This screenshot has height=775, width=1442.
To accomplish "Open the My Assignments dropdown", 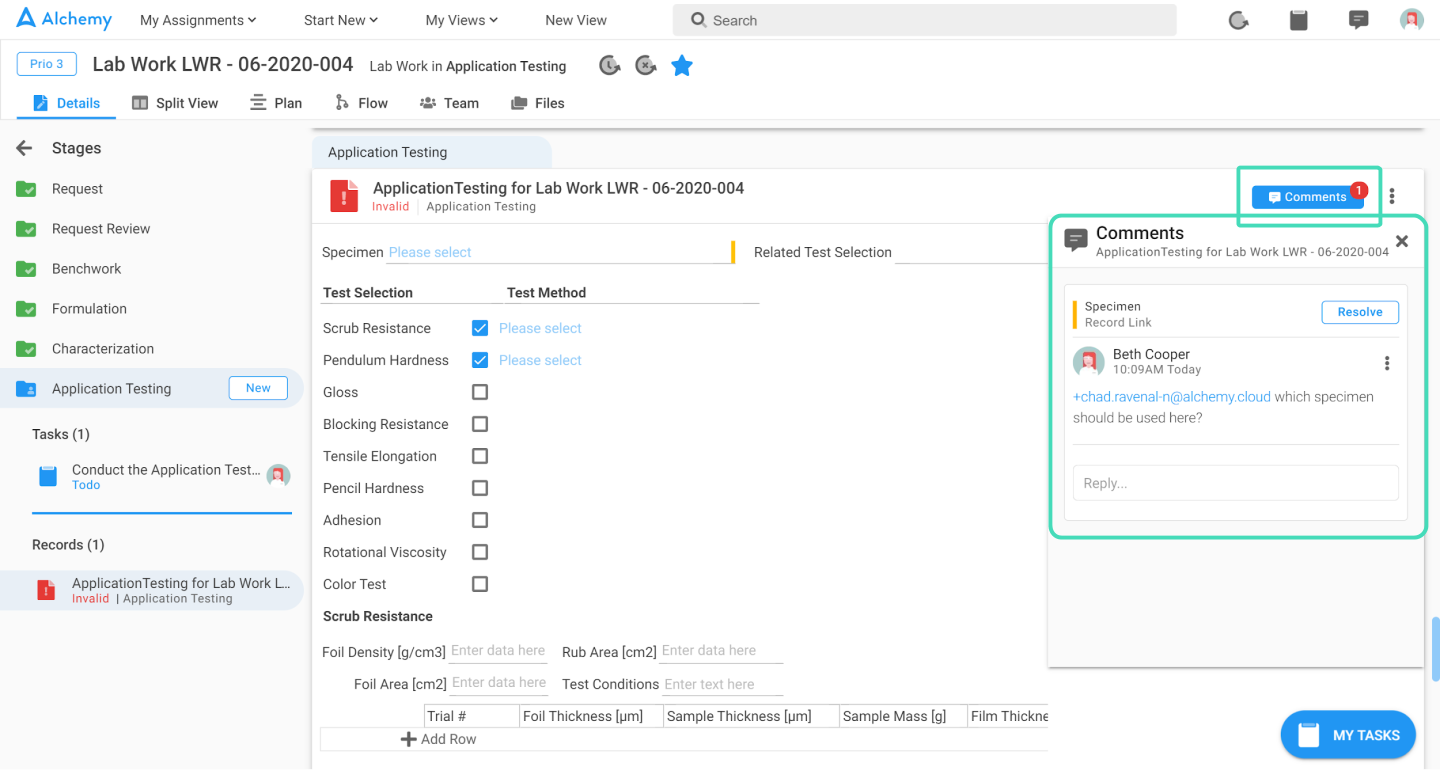I will pyautogui.click(x=198, y=20).
